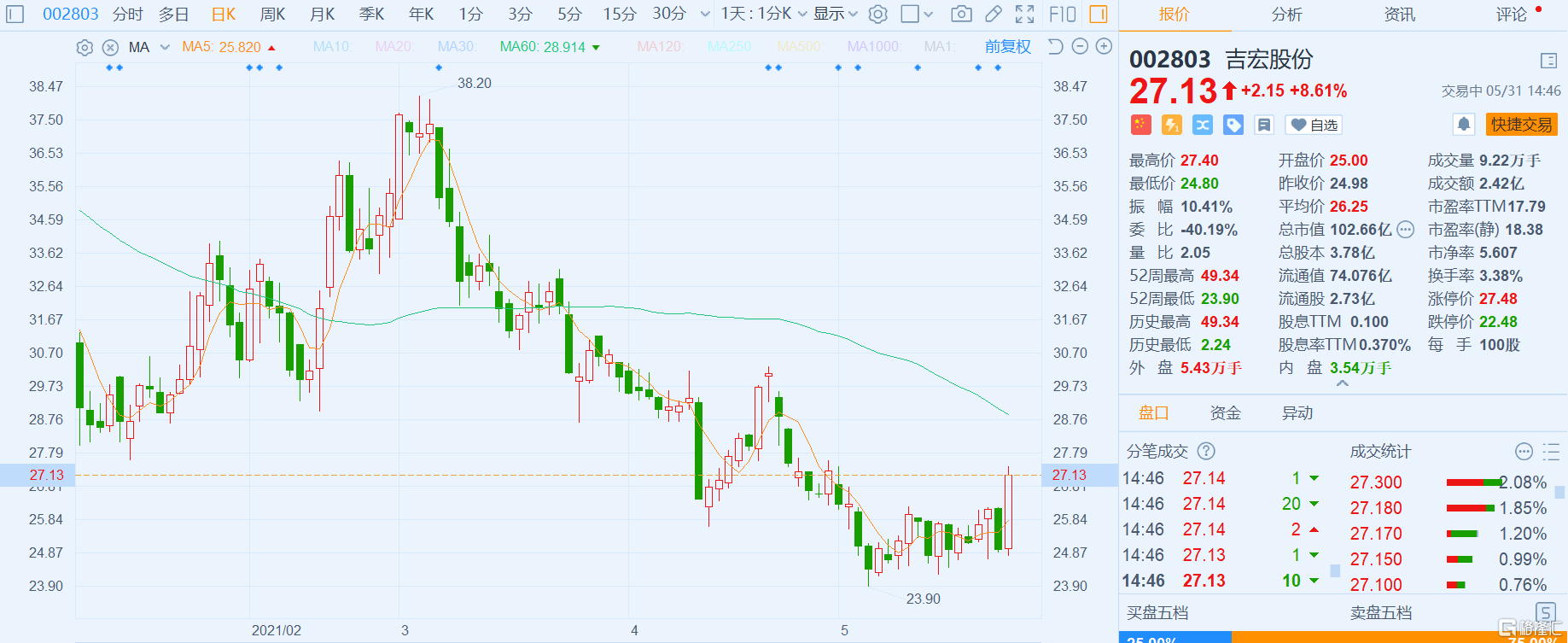
Task: Select the drawing pencil tool
Action: (x=994, y=14)
